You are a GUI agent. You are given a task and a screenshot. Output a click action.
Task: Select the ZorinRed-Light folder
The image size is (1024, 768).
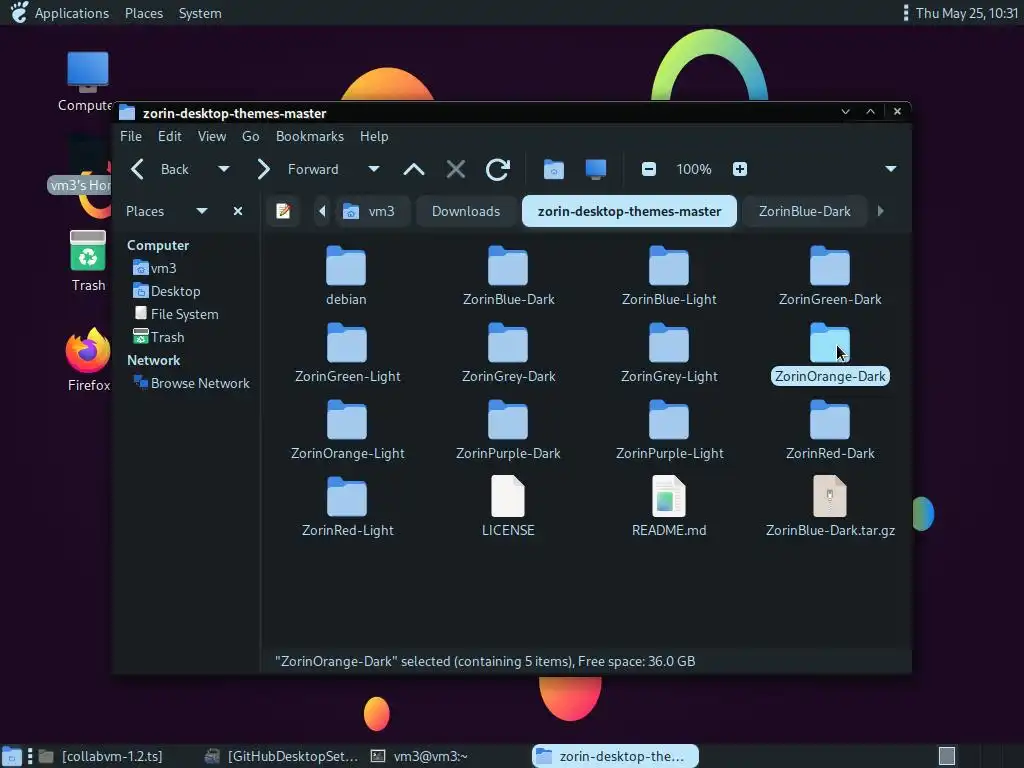[347, 507]
